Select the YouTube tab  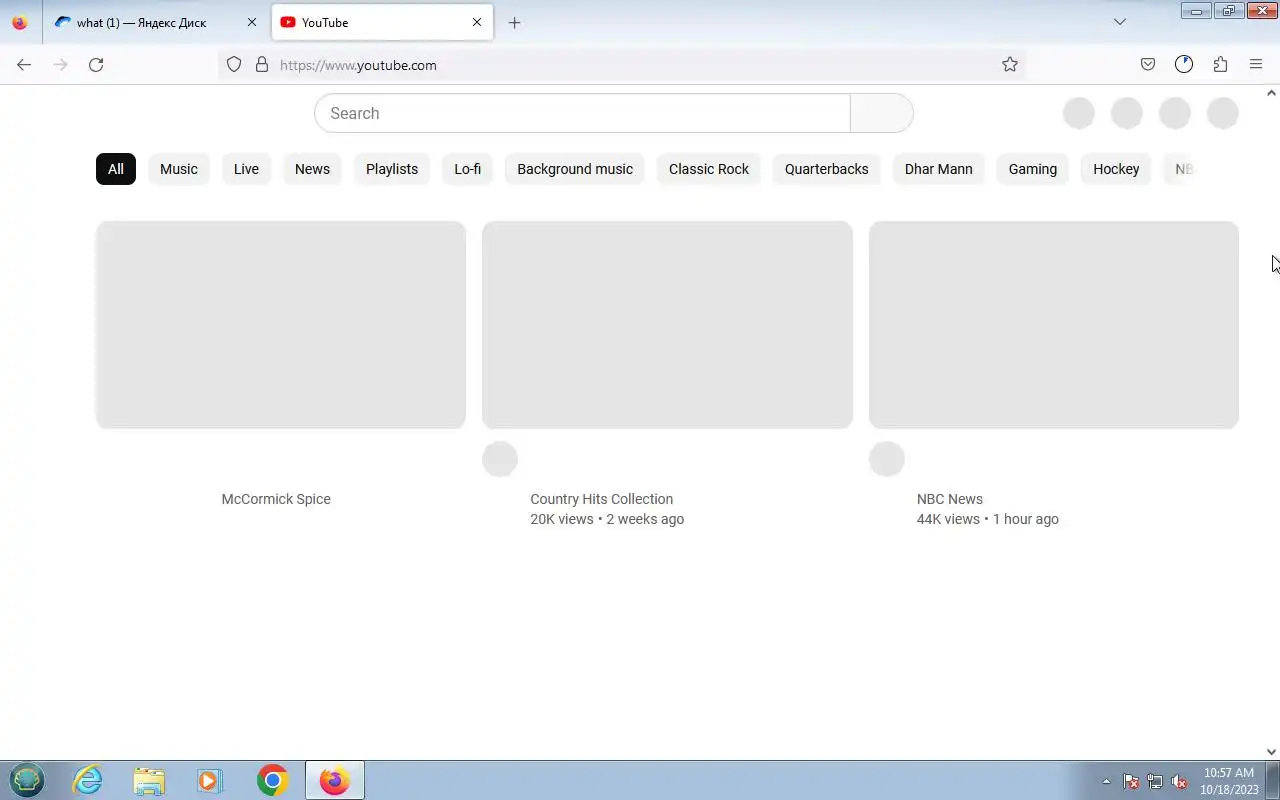(x=382, y=22)
